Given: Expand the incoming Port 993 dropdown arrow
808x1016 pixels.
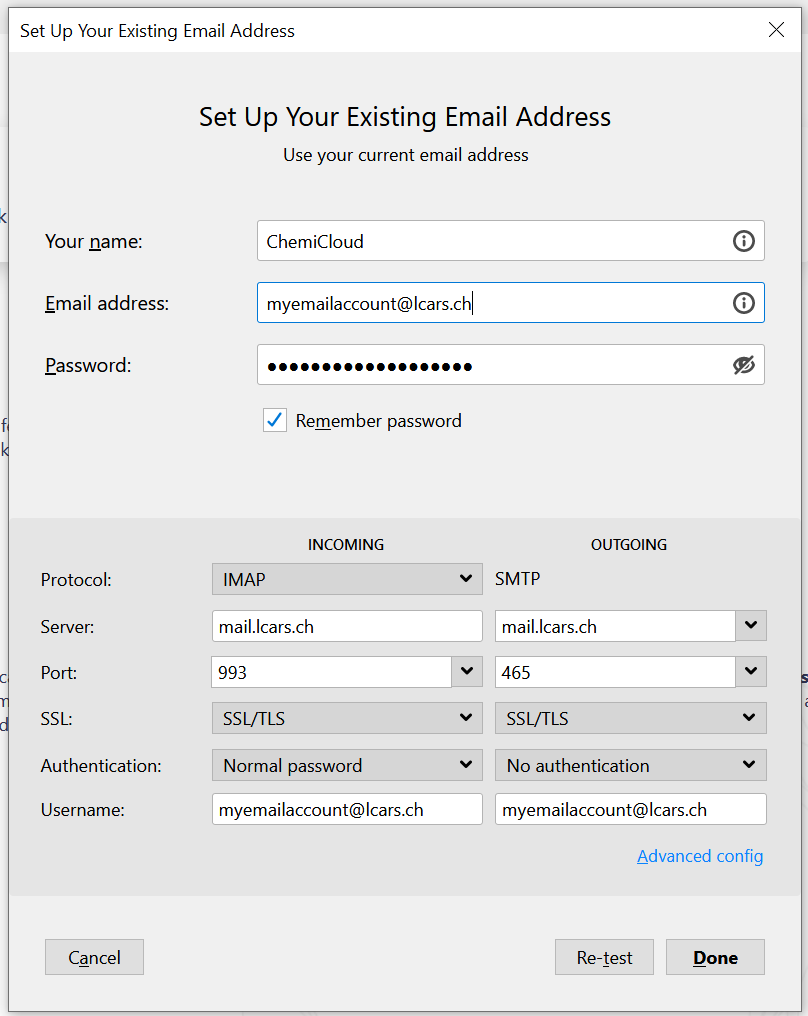Looking at the screenshot, I should tap(466, 672).
